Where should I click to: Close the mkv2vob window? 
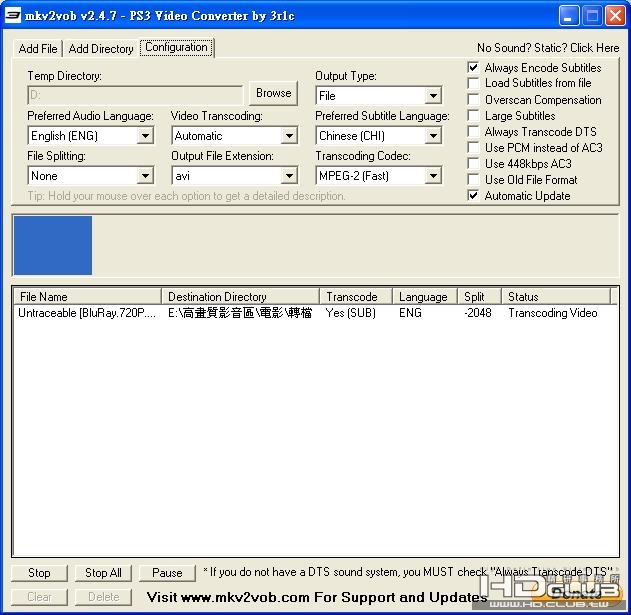pyautogui.click(x=616, y=16)
